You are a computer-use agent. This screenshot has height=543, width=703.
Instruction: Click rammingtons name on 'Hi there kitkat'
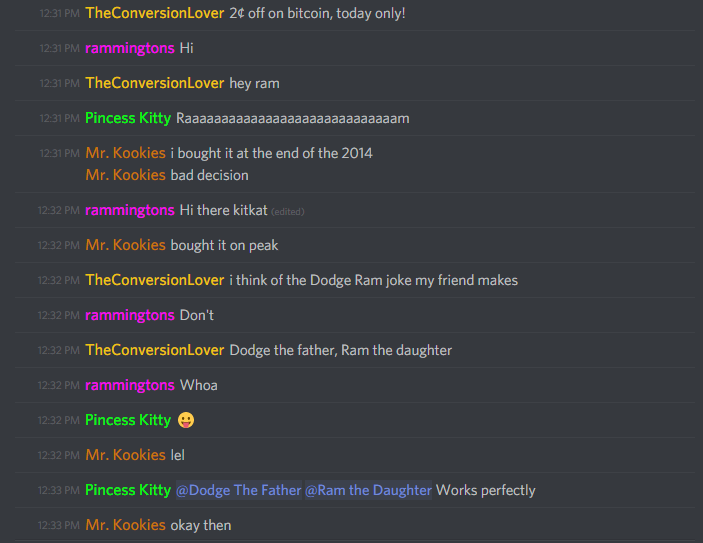[130, 210]
